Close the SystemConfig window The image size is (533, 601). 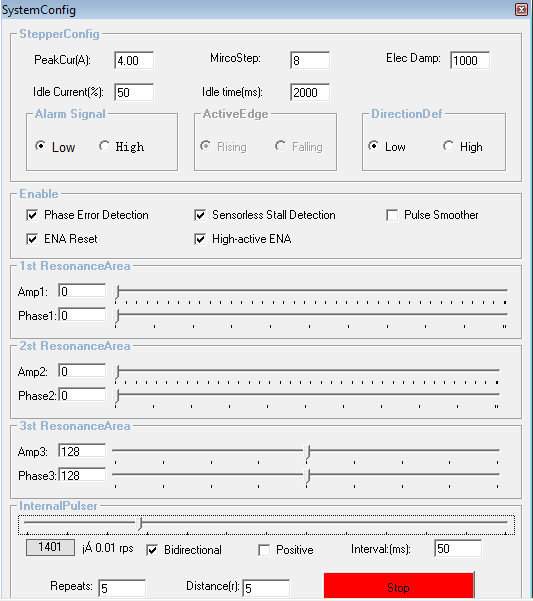pos(521,9)
